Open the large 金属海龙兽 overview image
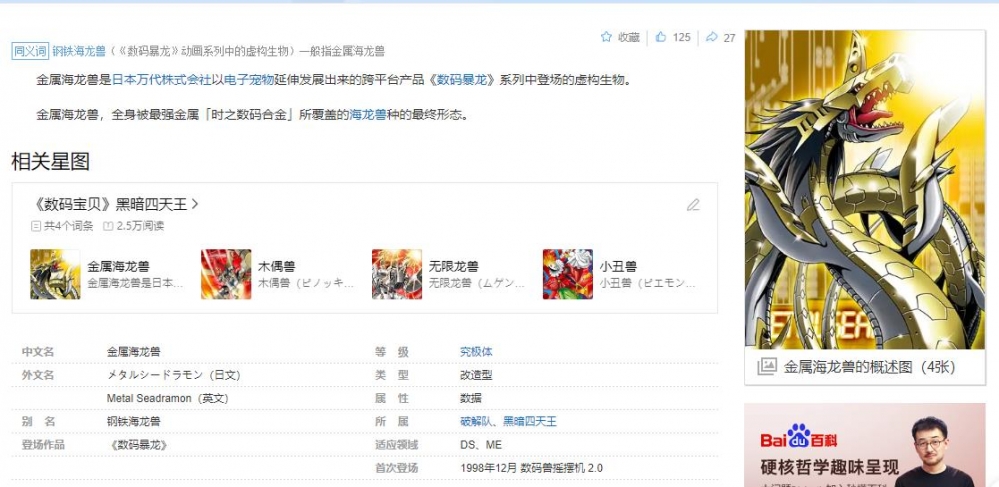 865,189
